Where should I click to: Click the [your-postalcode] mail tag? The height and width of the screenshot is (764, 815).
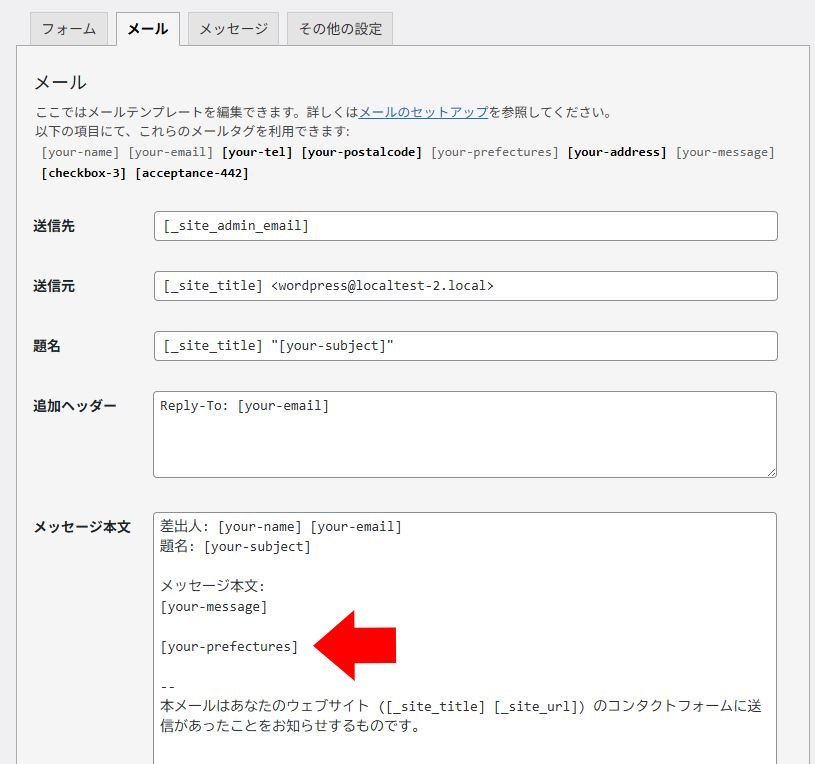[361, 152]
